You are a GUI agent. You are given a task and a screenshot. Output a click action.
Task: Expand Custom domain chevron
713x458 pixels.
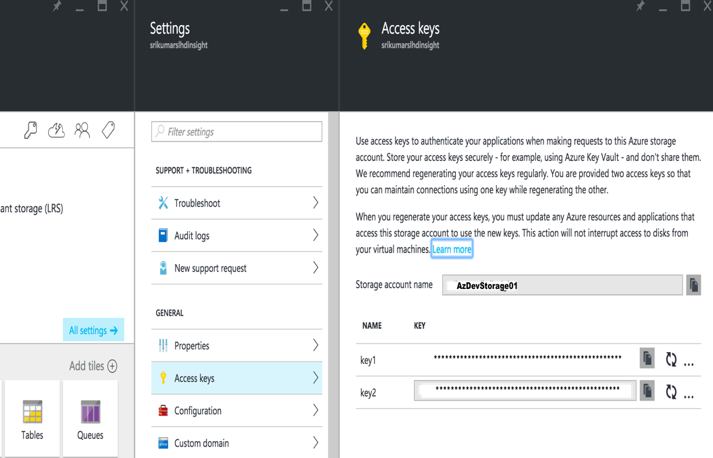[315, 443]
